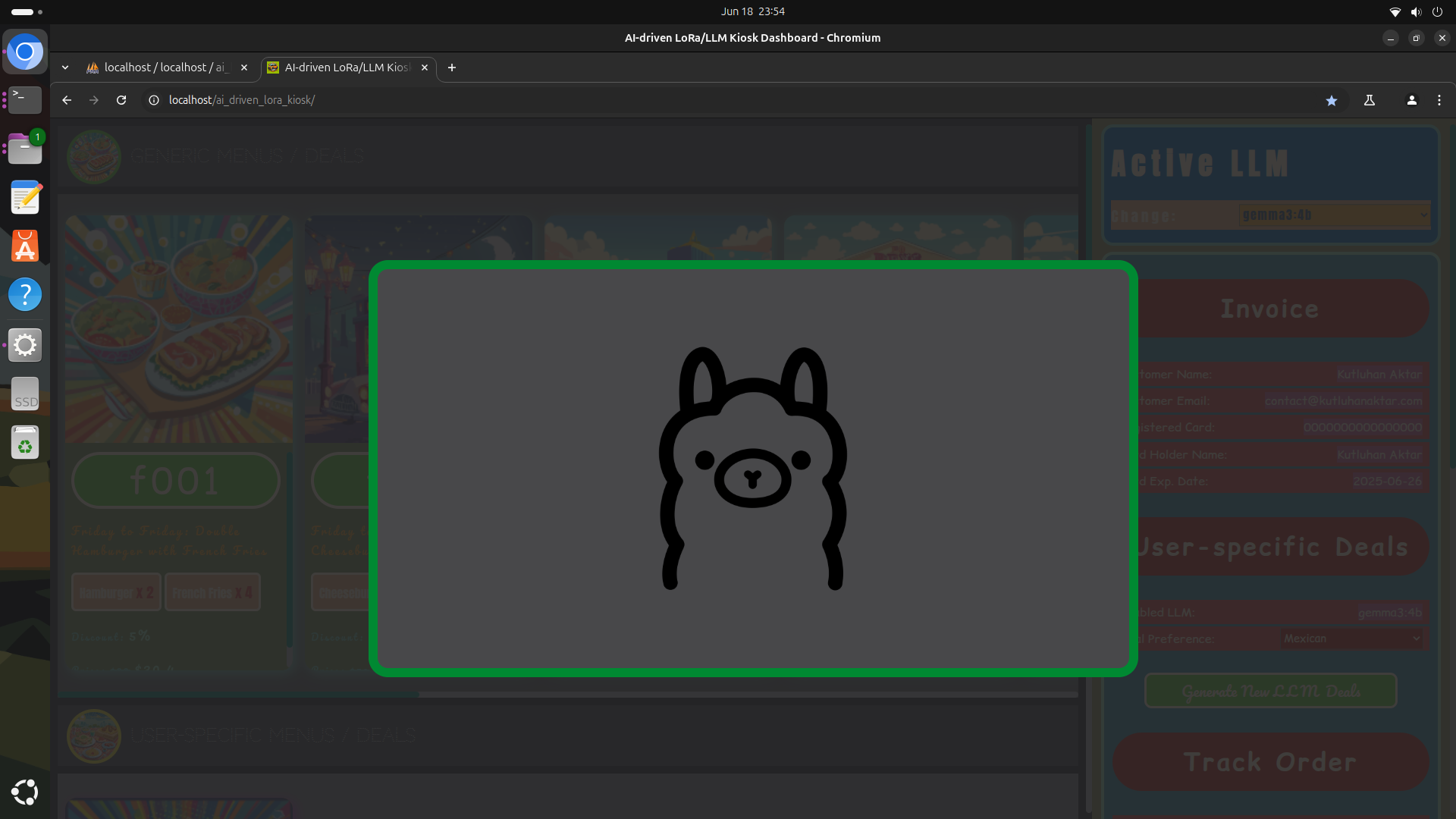1456x819 pixels.
Task: Open the Text Editor dock icon
Action: (x=25, y=198)
